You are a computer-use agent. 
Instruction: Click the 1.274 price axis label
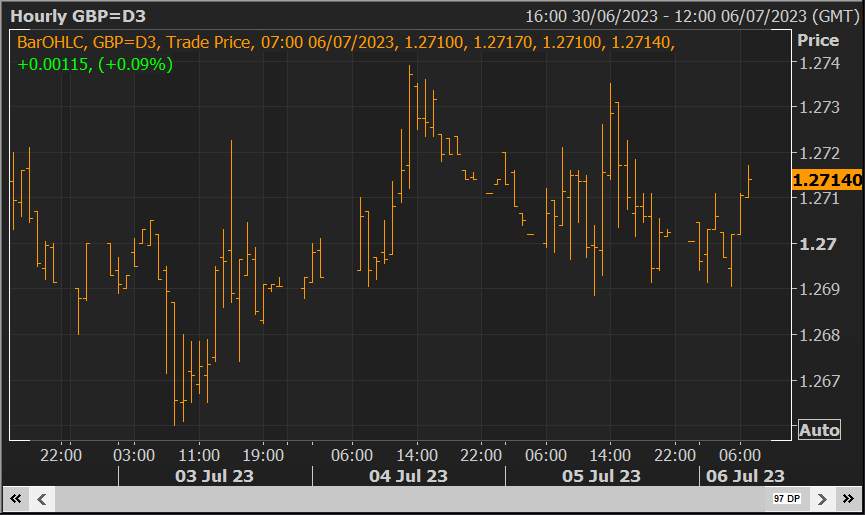coord(819,63)
